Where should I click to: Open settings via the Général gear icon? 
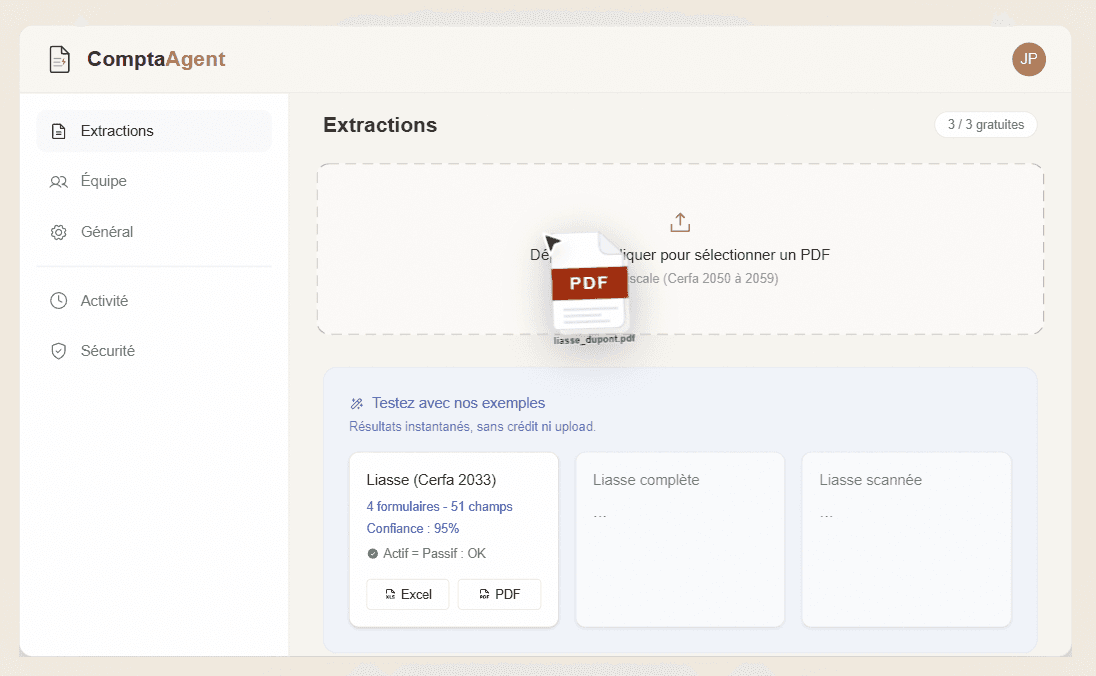[x=58, y=231]
